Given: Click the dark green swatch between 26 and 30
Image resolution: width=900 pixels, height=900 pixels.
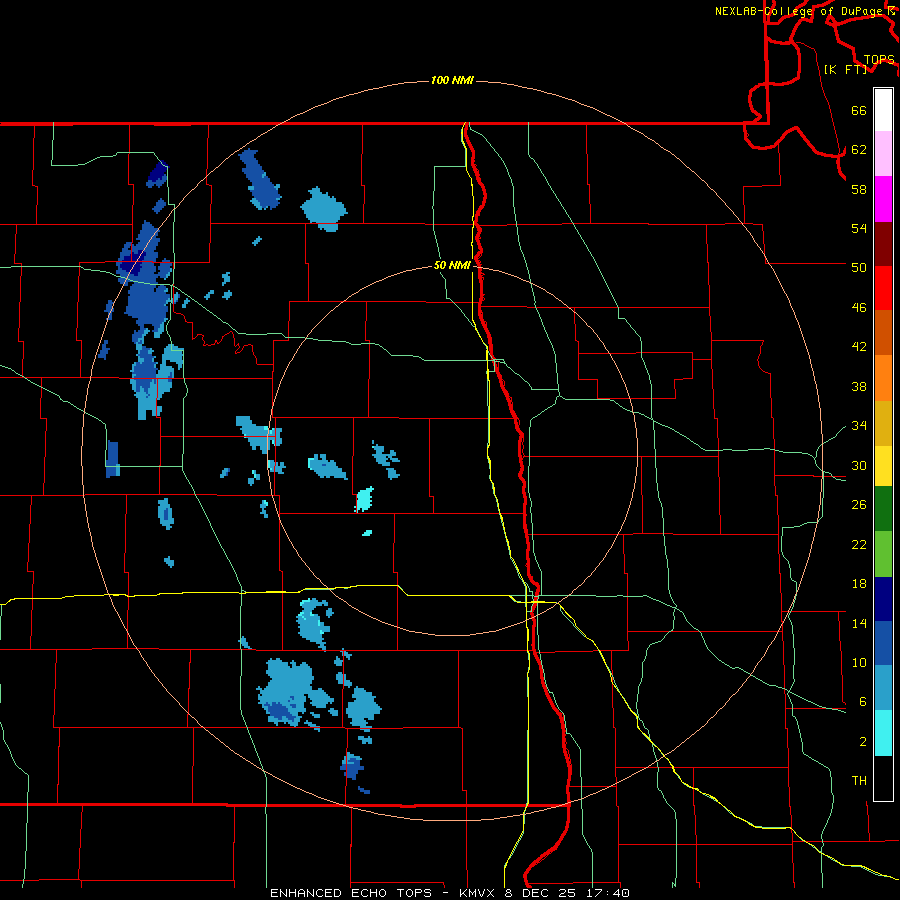Looking at the screenshot, I should tap(883, 509).
